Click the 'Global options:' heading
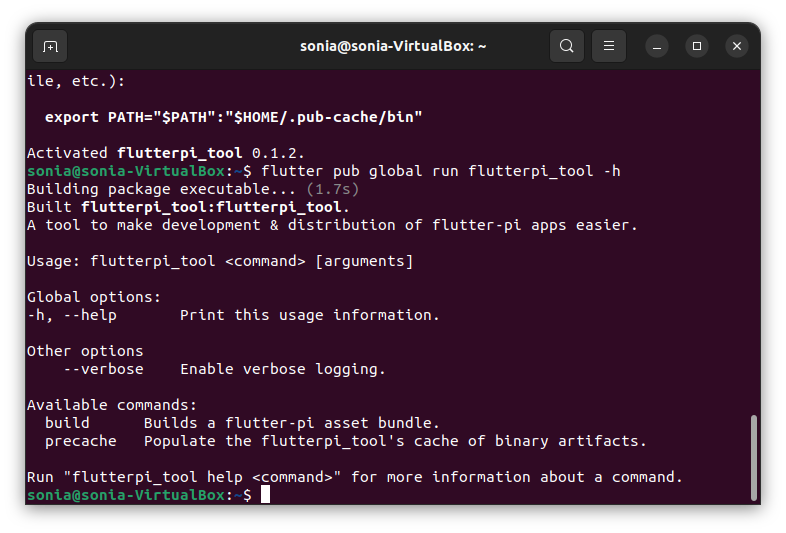Viewport: 786px width, 533px height. (x=94, y=297)
